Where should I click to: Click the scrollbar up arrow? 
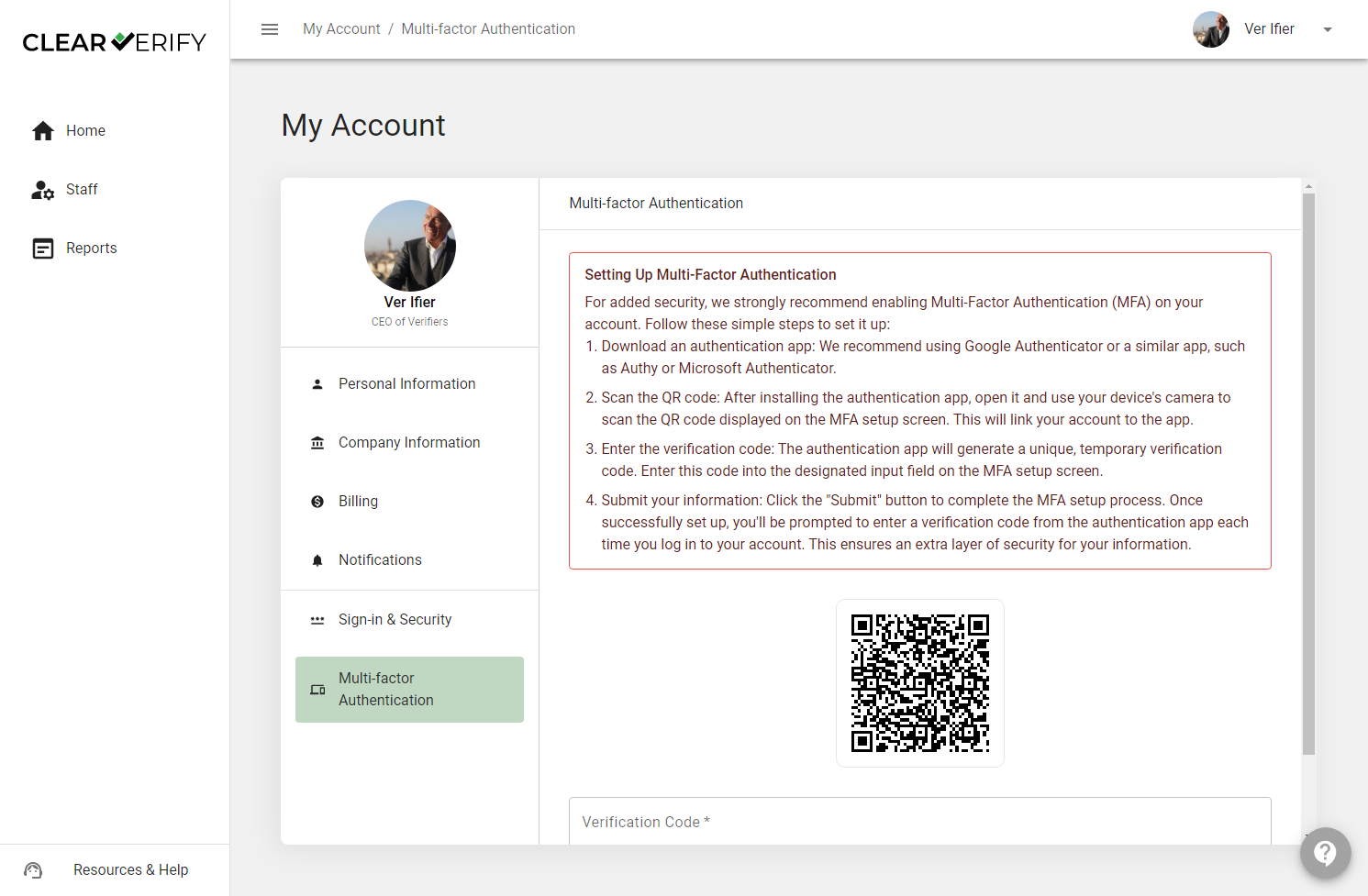click(x=1308, y=186)
